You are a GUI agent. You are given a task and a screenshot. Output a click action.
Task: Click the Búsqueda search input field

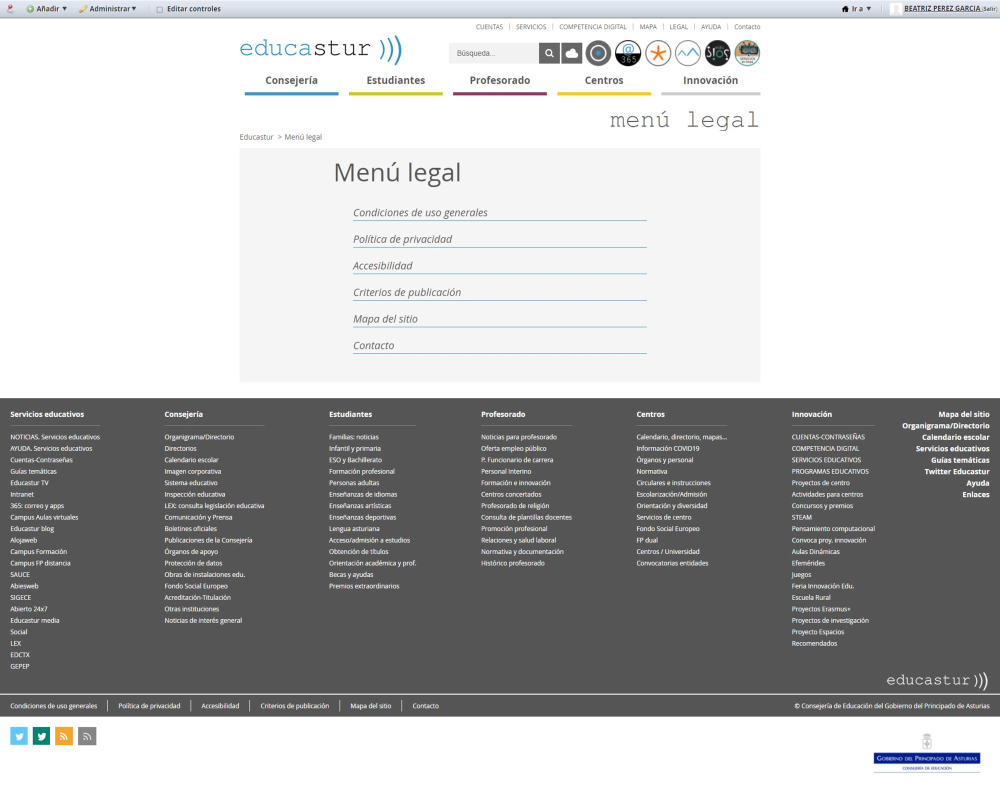click(x=494, y=53)
